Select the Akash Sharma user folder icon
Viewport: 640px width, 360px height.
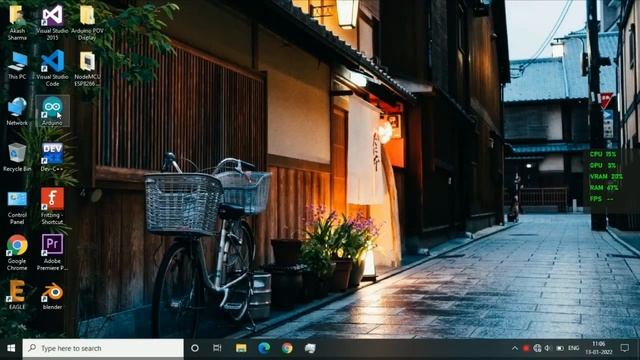coord(17,23)
